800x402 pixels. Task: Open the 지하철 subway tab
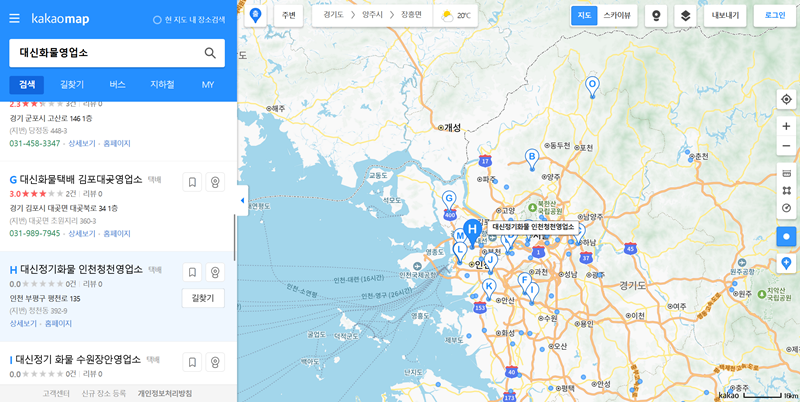[162, 85]
